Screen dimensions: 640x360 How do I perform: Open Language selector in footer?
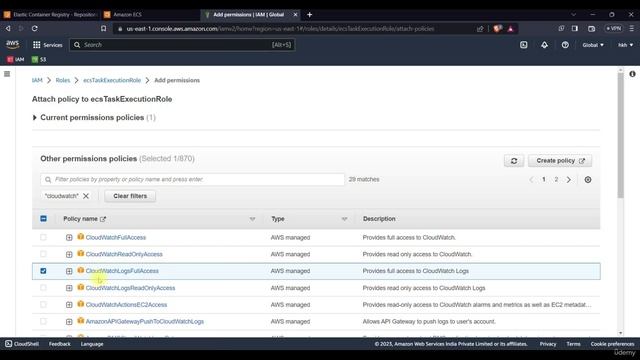[x=92, y=344]
